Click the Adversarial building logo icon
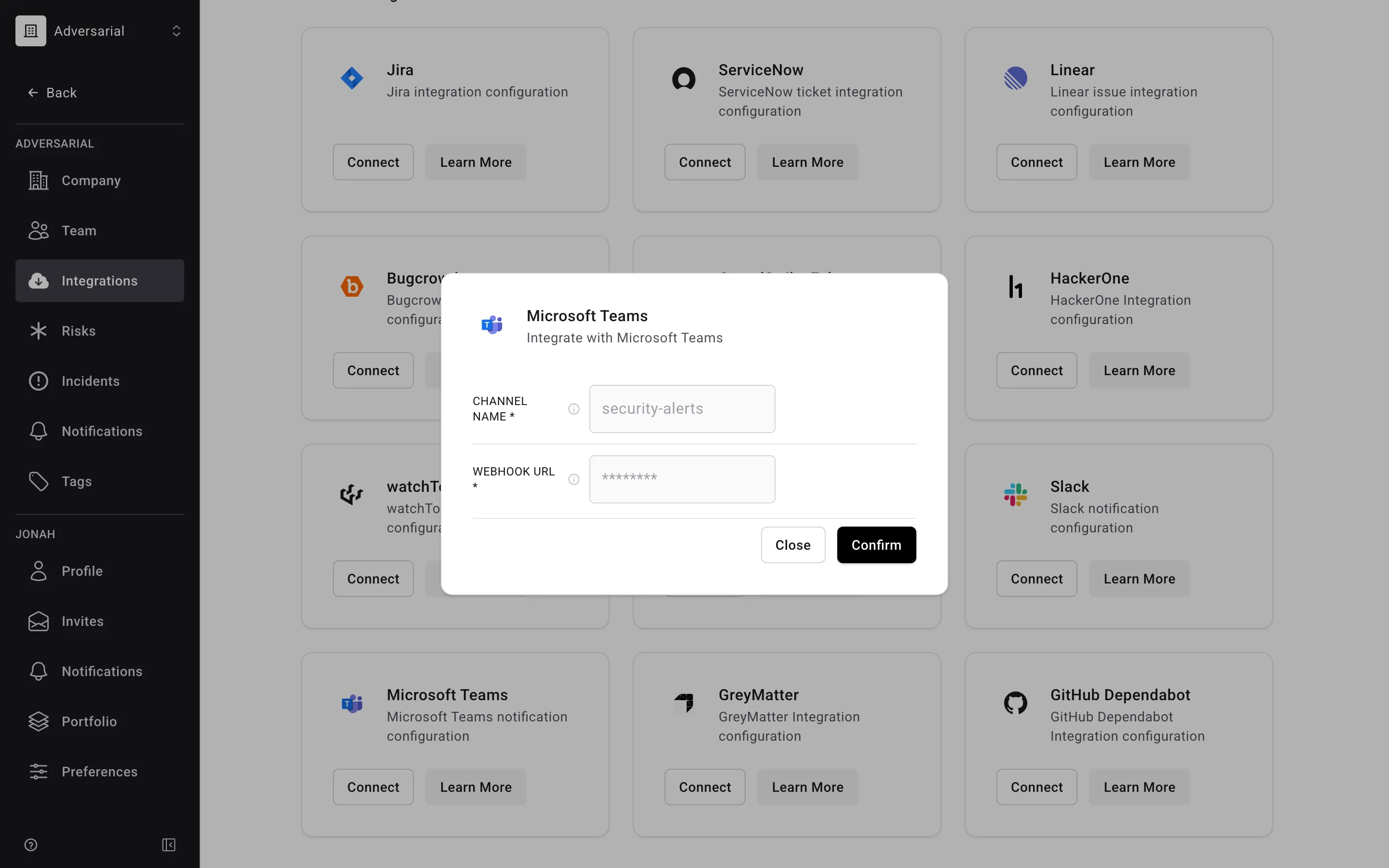Screen dimensions: 1389x868 click(31, 31)
